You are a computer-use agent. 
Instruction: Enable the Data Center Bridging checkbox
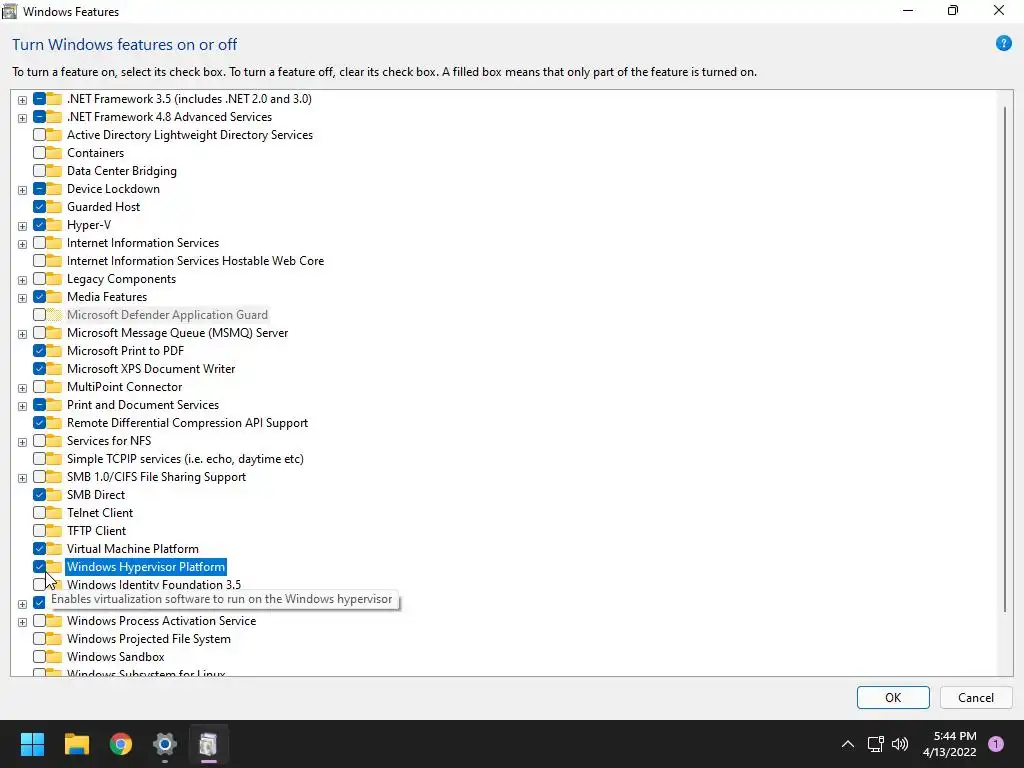pyautogui.click(x=39, y=171)
